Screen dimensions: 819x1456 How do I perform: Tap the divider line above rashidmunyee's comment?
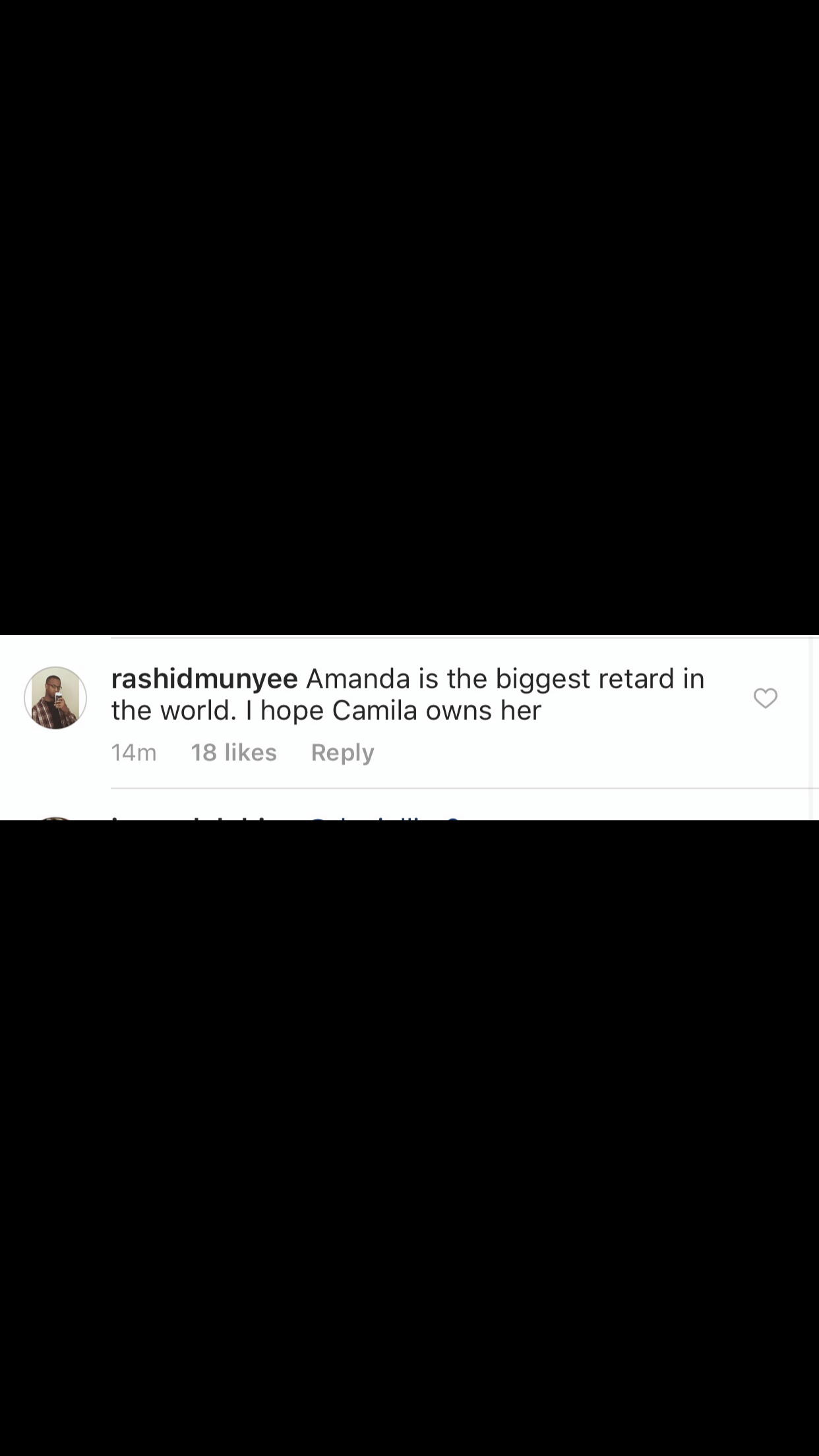point(465,638)
